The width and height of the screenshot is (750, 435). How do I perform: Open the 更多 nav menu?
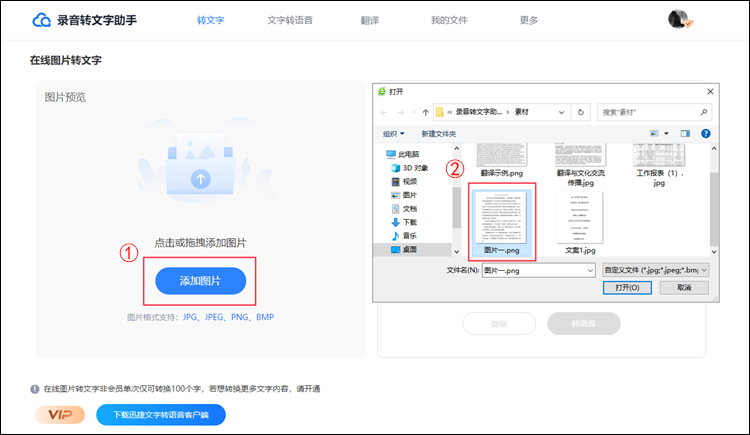(x=529, y=20)
